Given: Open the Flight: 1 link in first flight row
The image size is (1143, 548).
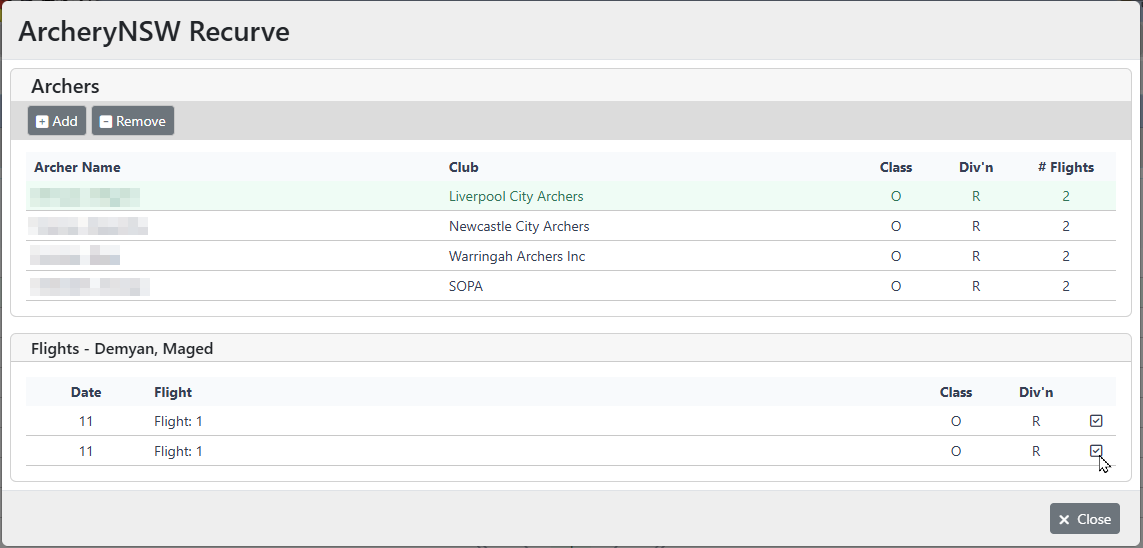Looking at the screenshot, I should click(178, 421).
